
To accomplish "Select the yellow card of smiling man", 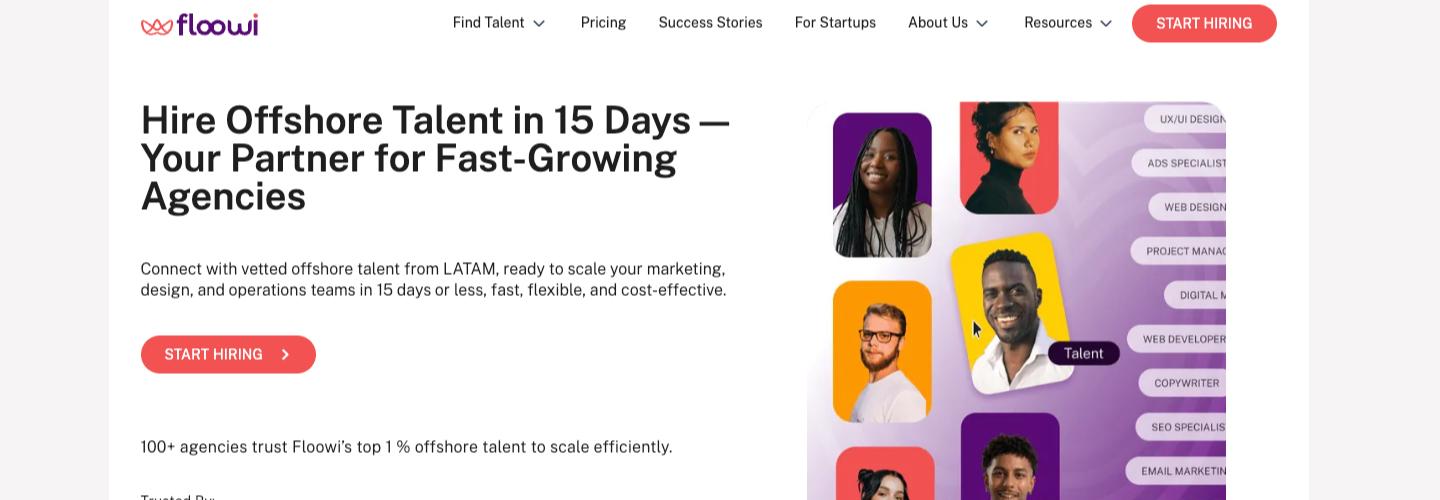I will coord(1010,312).
